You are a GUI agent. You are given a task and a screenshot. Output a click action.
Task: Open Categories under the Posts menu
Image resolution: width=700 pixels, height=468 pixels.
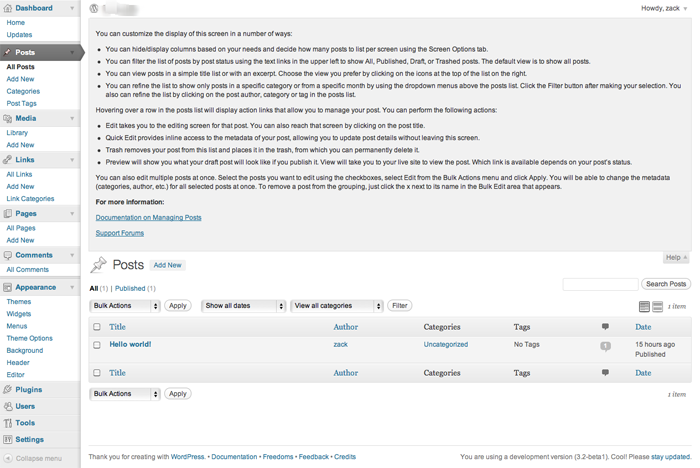tap(22, 91)
